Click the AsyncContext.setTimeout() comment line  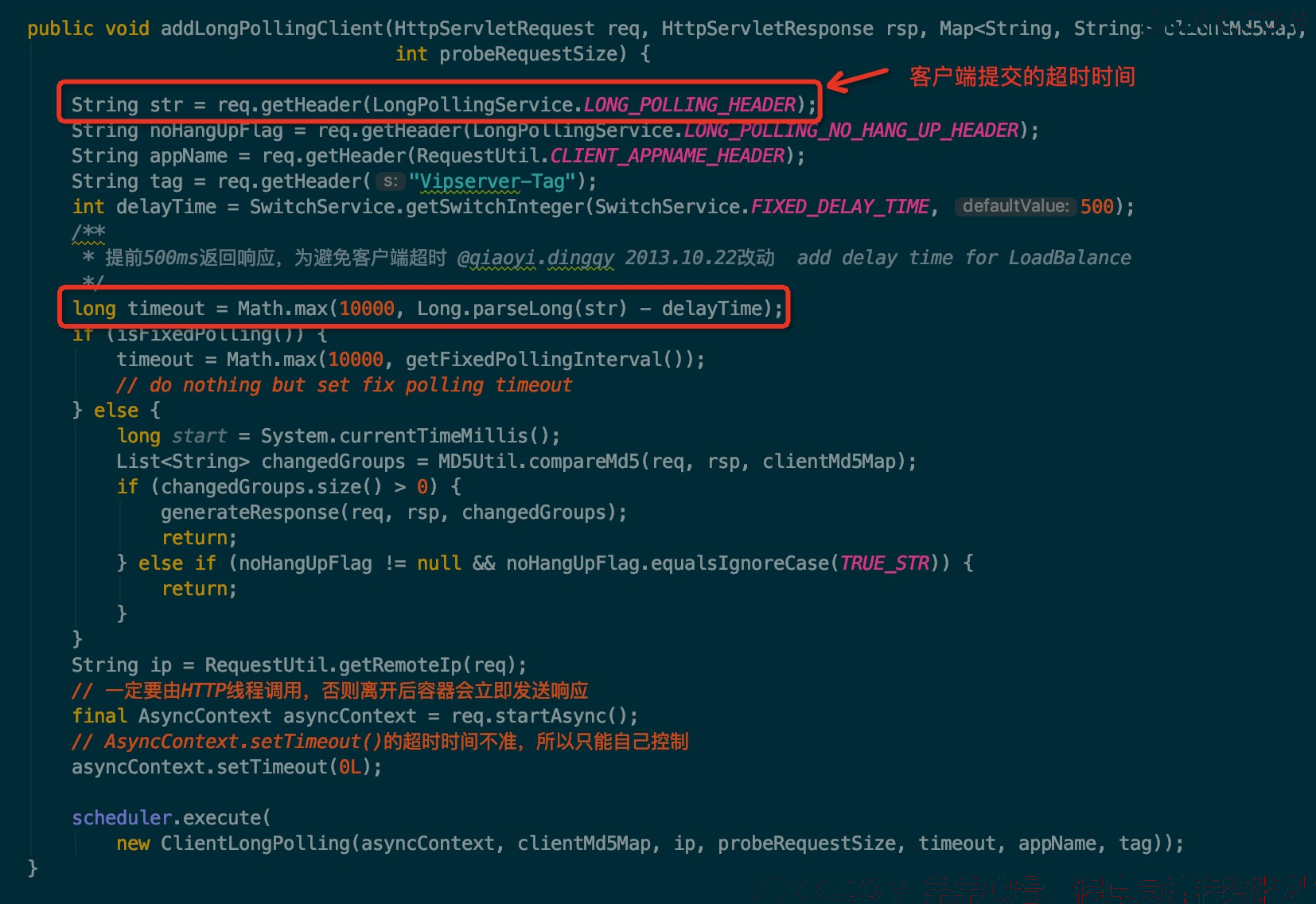tap(380, 742)
